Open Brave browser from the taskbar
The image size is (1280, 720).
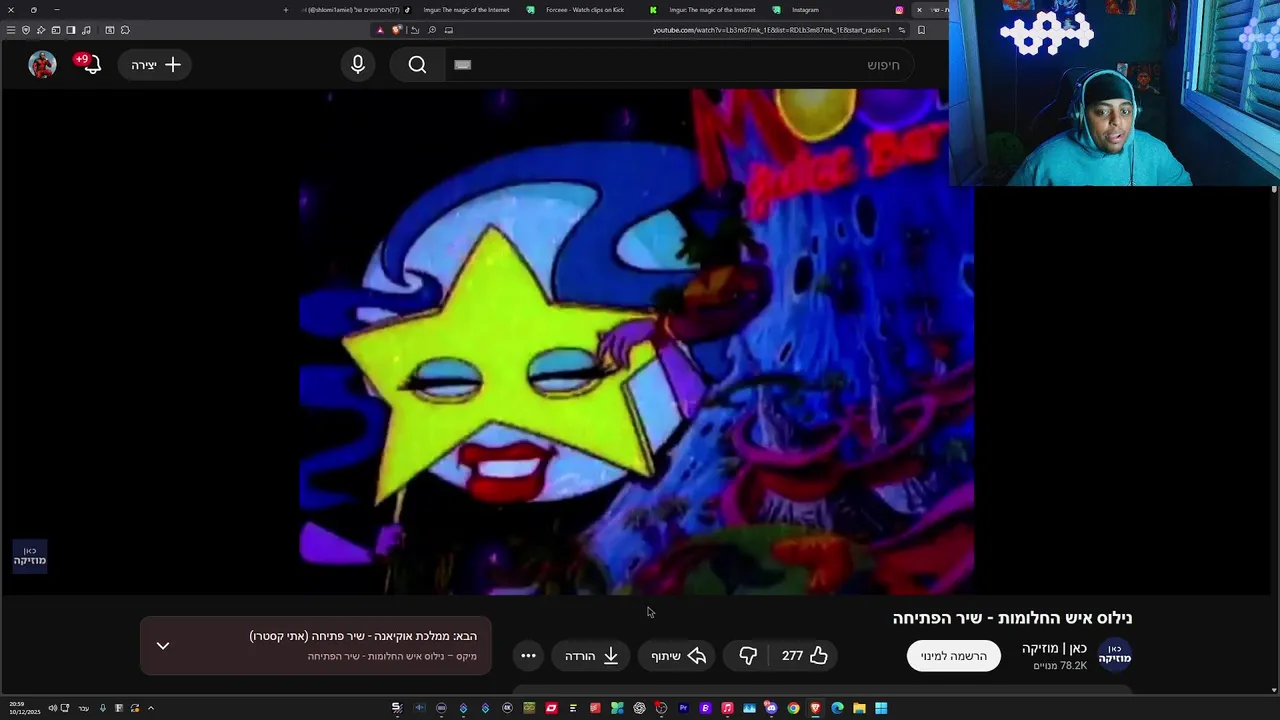tap(815, 708)
